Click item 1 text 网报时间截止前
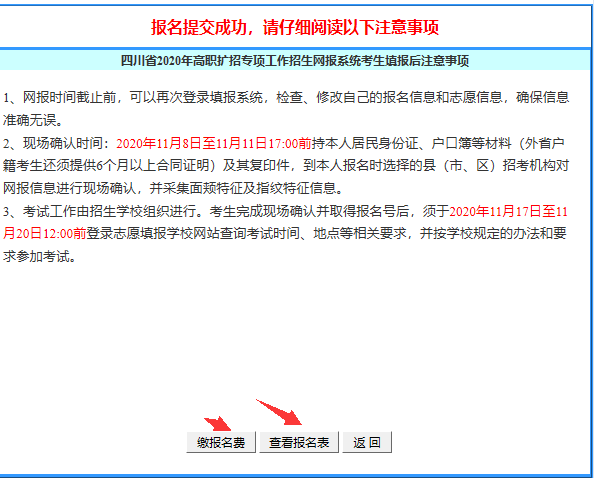The image size is (594, 478). 69,97
